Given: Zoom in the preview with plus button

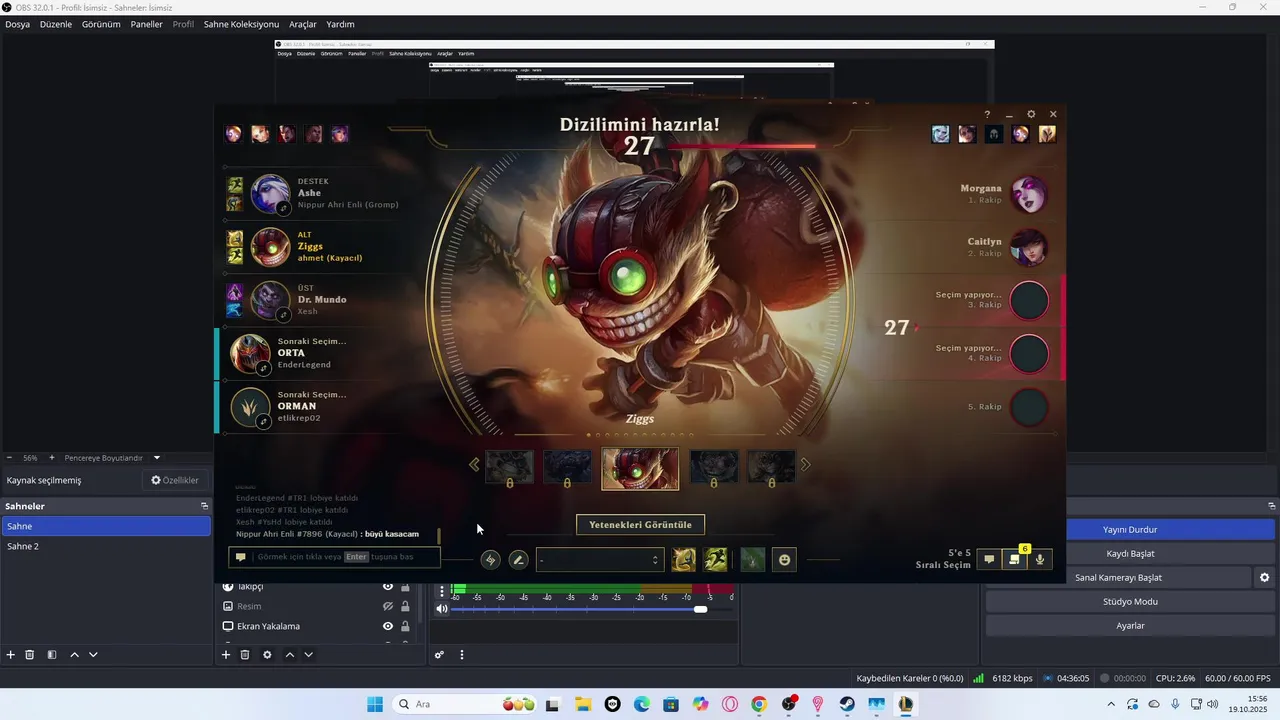Looking at the screenshot, I should click(x=52, y=458).
